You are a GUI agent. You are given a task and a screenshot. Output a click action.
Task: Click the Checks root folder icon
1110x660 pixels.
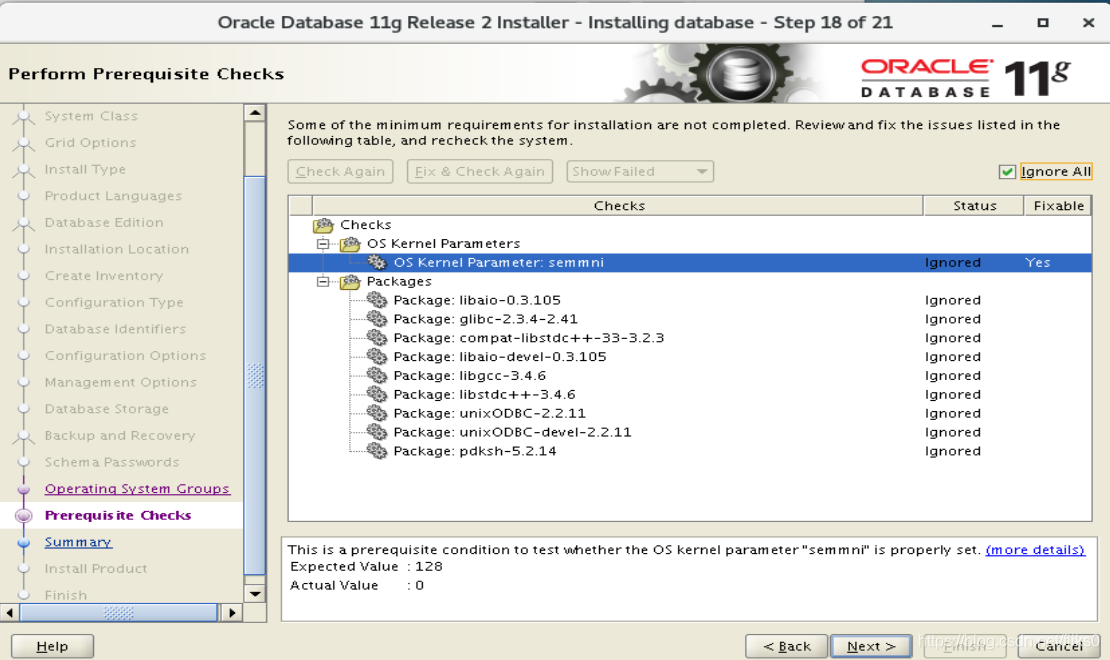[324, 225]
